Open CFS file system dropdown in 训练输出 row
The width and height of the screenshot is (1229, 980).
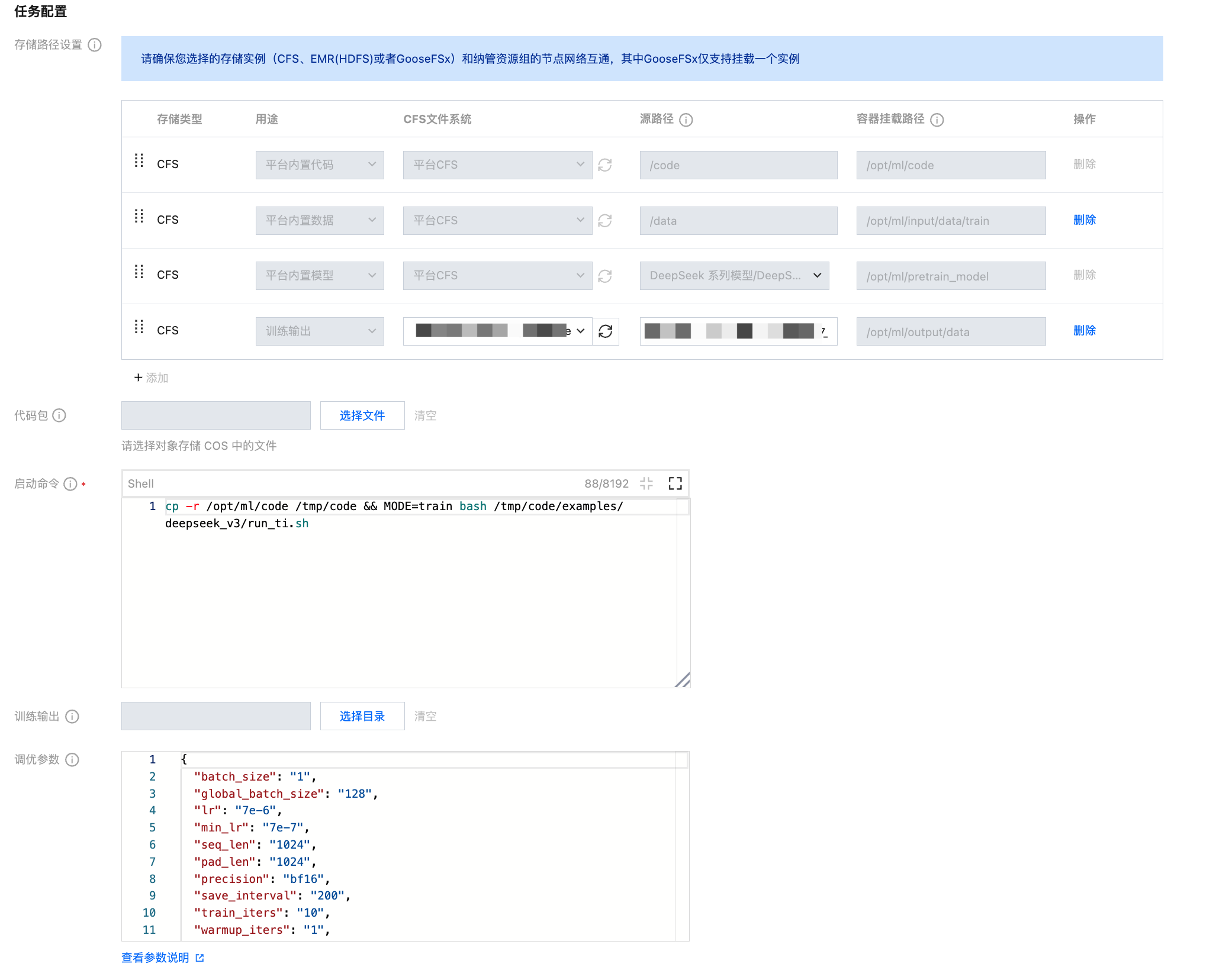click(498, 331)
